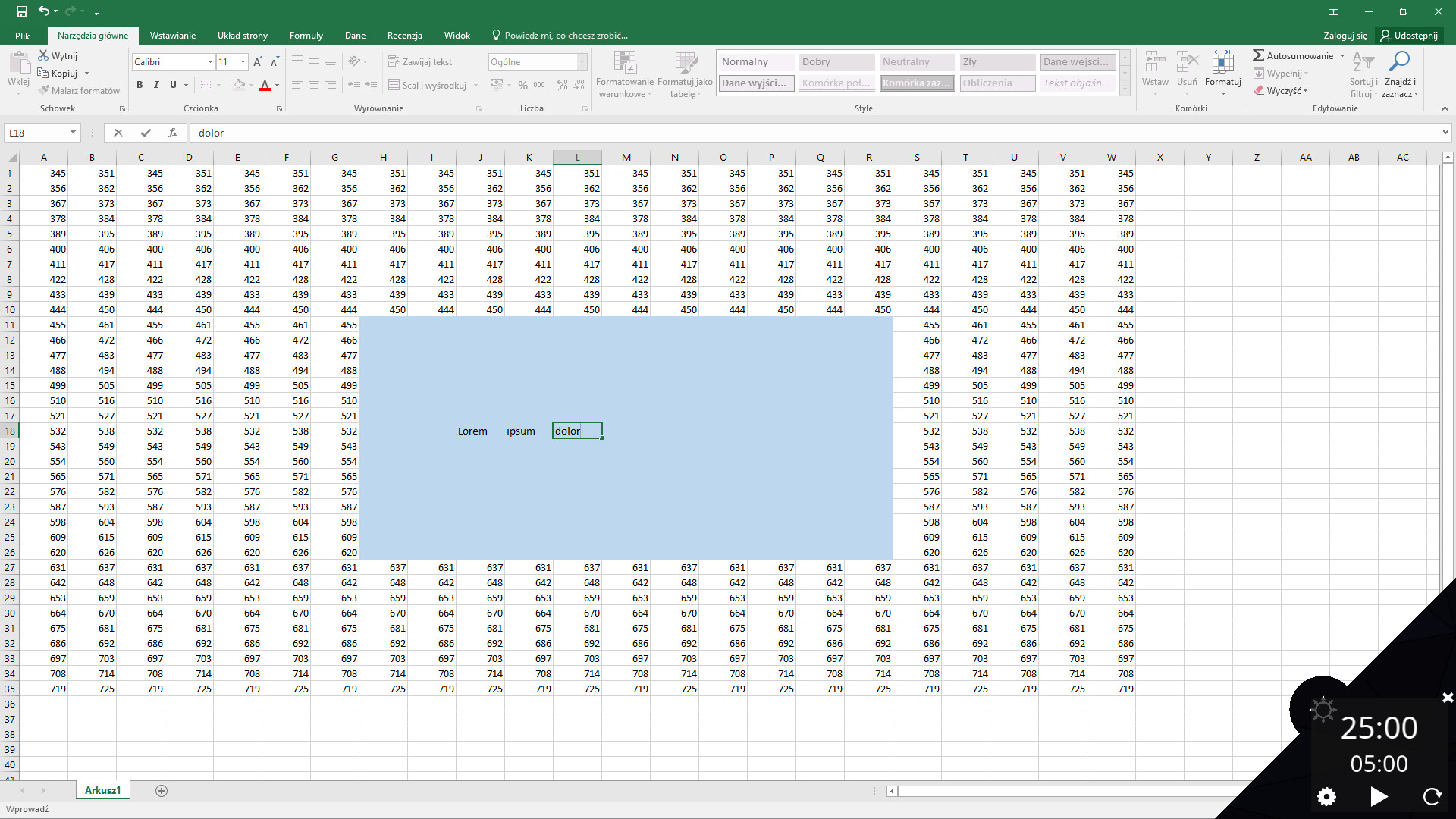Viewport: 1456px width, 819px height.
Task: Click the AutoSum icon
Action: (x=1258, y=55)
